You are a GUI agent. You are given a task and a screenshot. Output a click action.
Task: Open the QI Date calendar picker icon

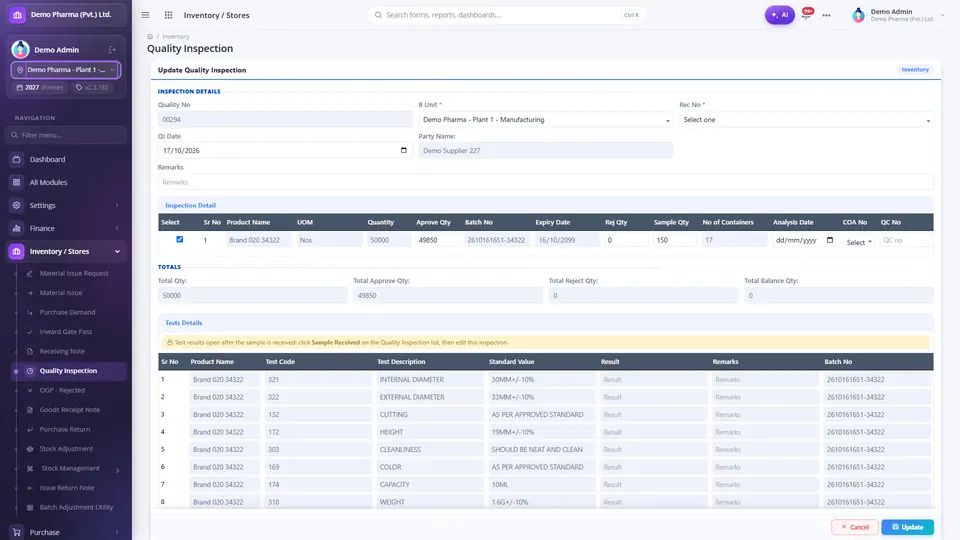pos(403,150)
